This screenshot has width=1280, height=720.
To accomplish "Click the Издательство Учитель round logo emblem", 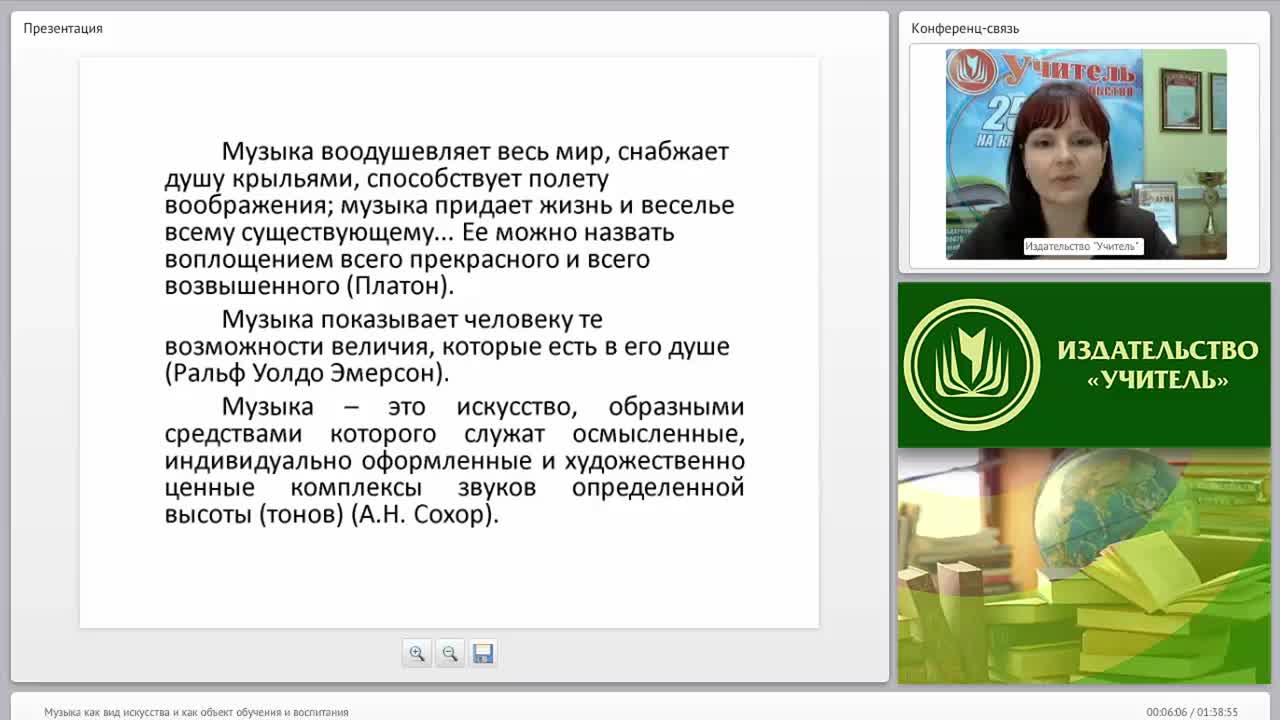I will 972,364.
